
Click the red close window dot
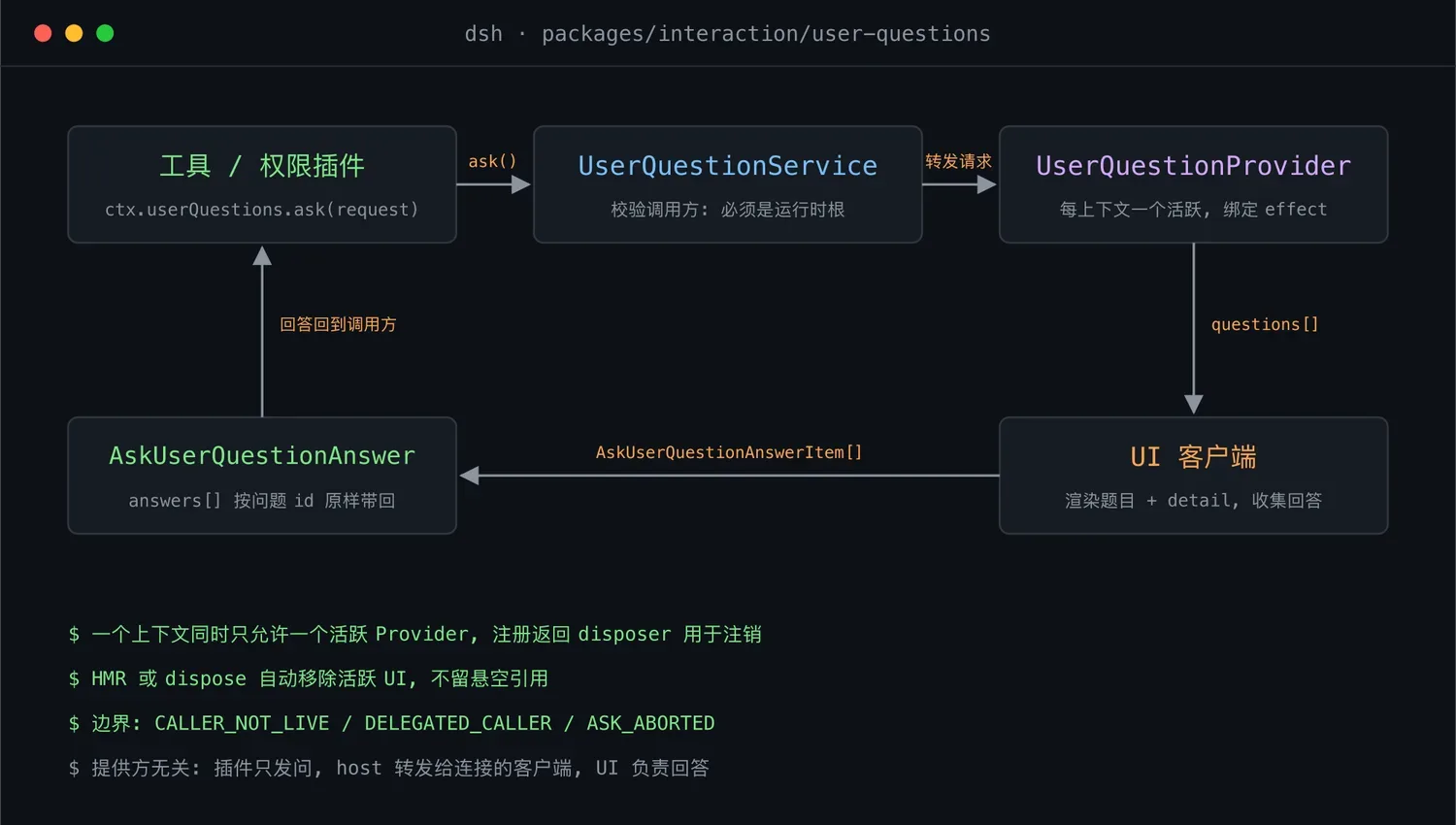[x=43, y=33]
